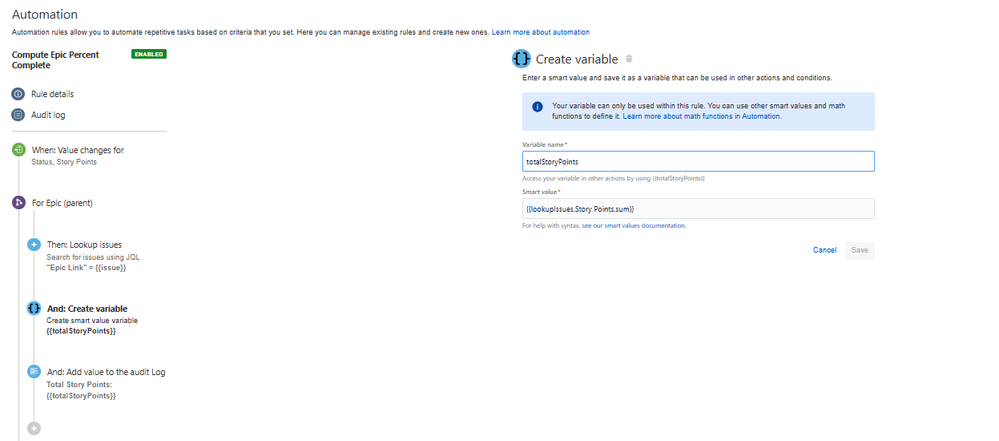Select 'And: Add value to the audit Log' step
The width and height of the screenshot is (999, 441).
tap(106, 372)
